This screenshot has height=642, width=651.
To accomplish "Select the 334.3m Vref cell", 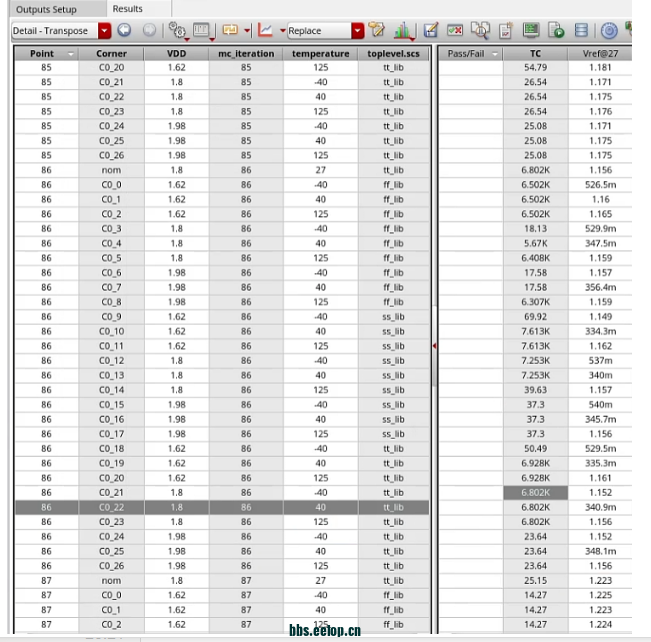I will pos(600,331).
